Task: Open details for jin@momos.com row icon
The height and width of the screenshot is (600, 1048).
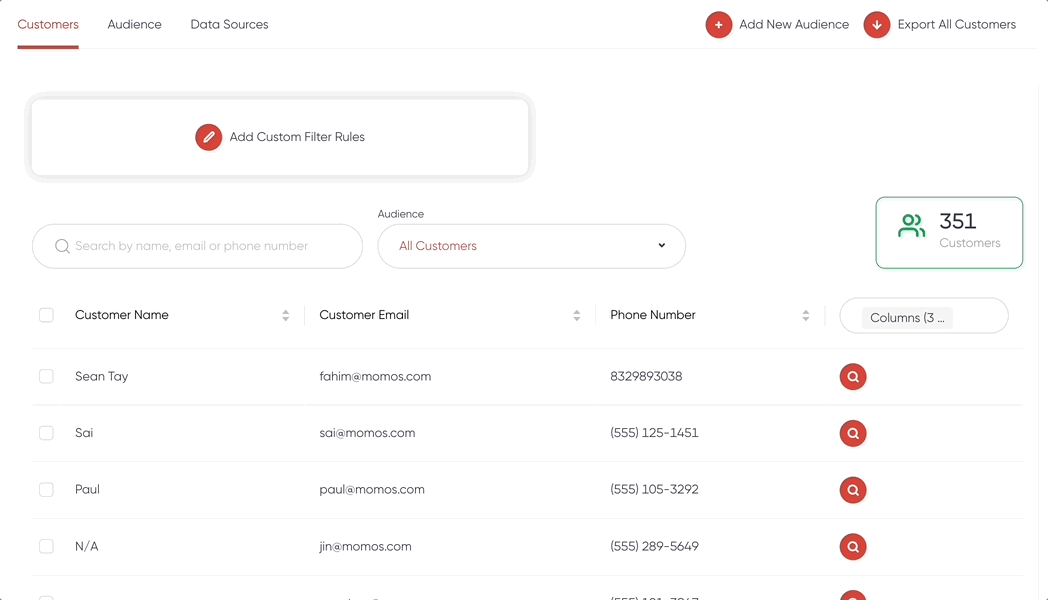Action: tap(853, 547)
